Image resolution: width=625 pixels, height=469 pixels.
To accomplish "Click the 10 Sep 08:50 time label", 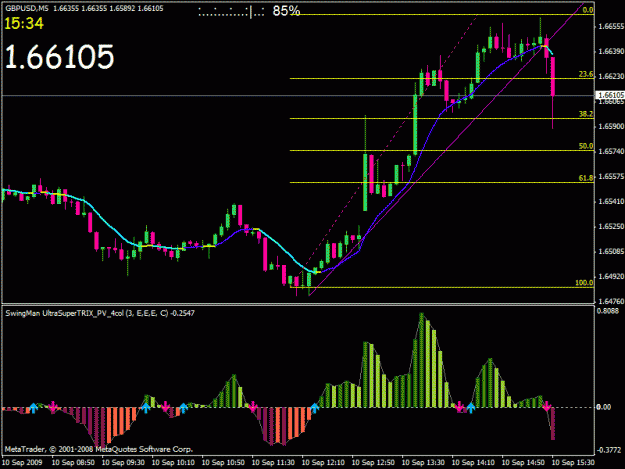I will [73, 463].
